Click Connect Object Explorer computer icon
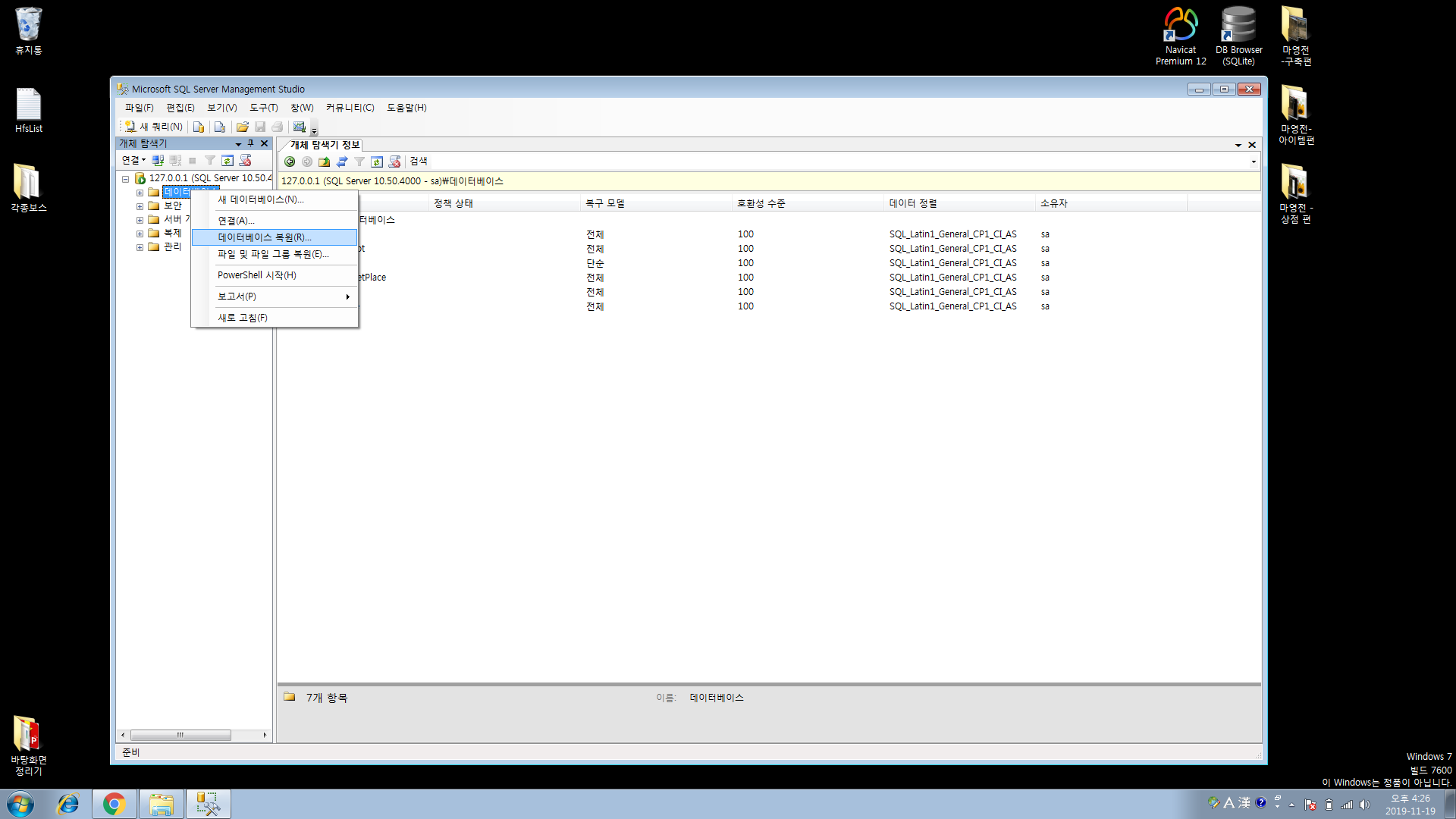 [158, 160]
